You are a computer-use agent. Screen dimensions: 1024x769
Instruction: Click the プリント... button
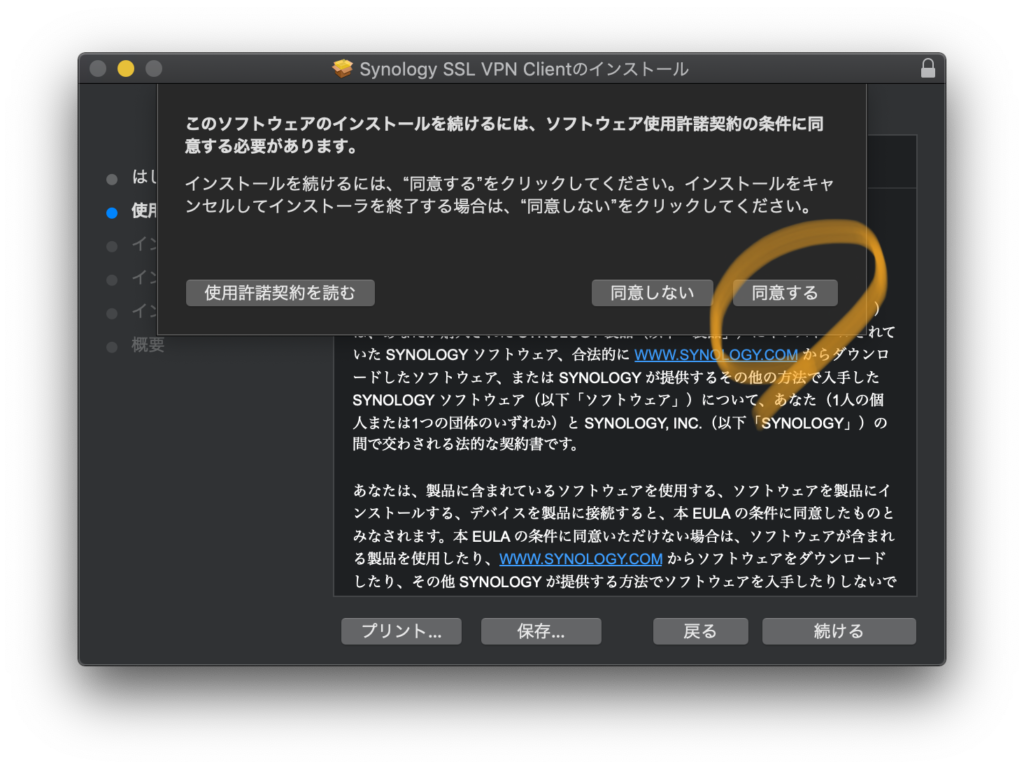point(401,631)
